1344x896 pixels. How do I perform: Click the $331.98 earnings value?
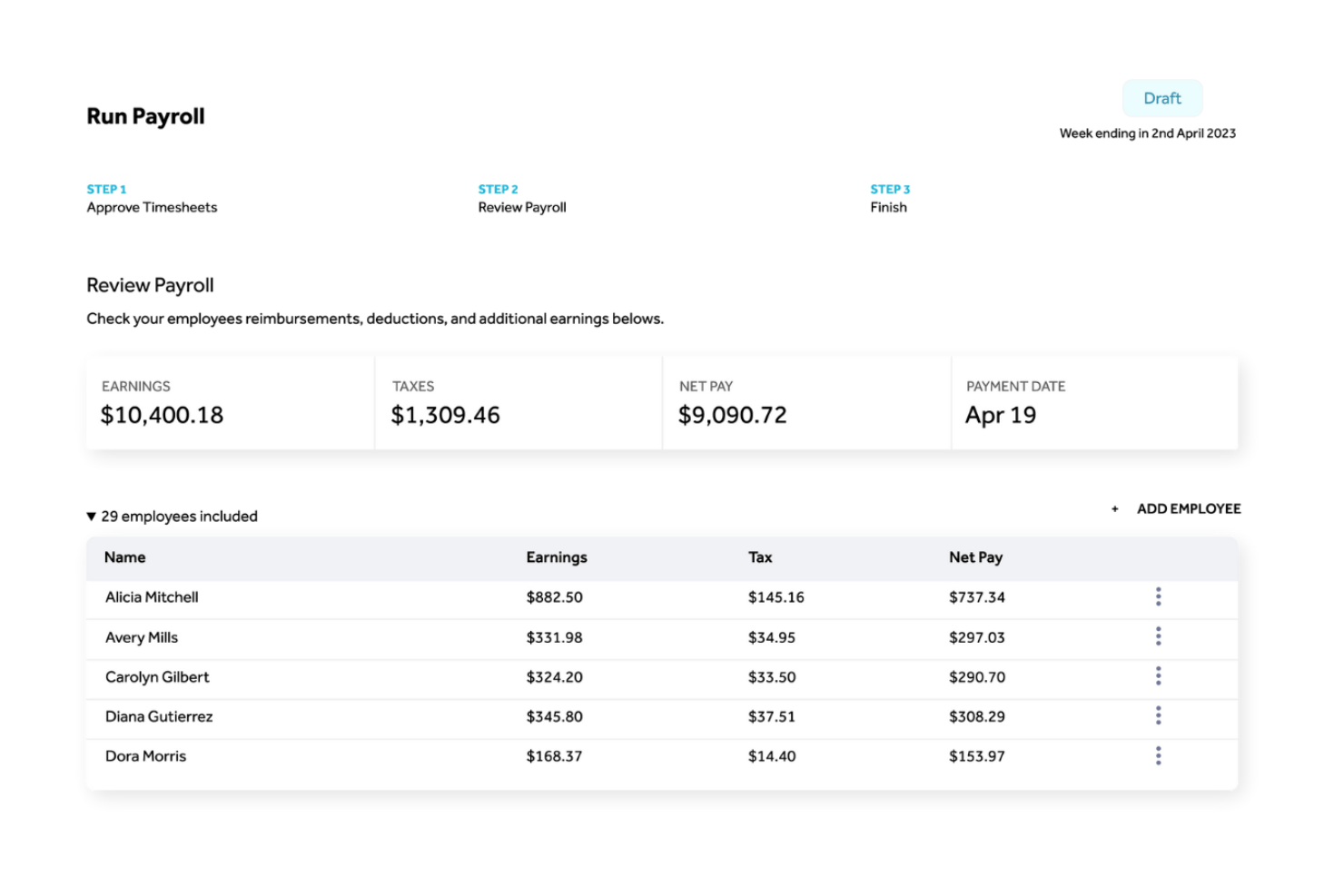coord(554,637)
